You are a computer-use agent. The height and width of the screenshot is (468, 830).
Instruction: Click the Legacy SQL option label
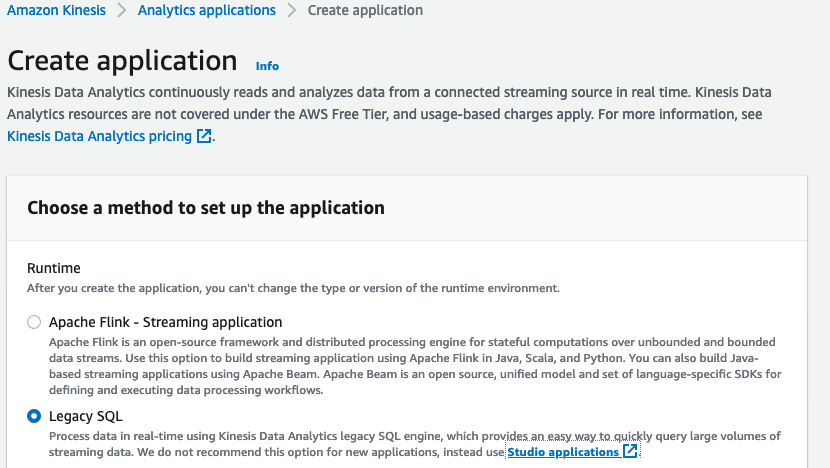tap(86, 415)
